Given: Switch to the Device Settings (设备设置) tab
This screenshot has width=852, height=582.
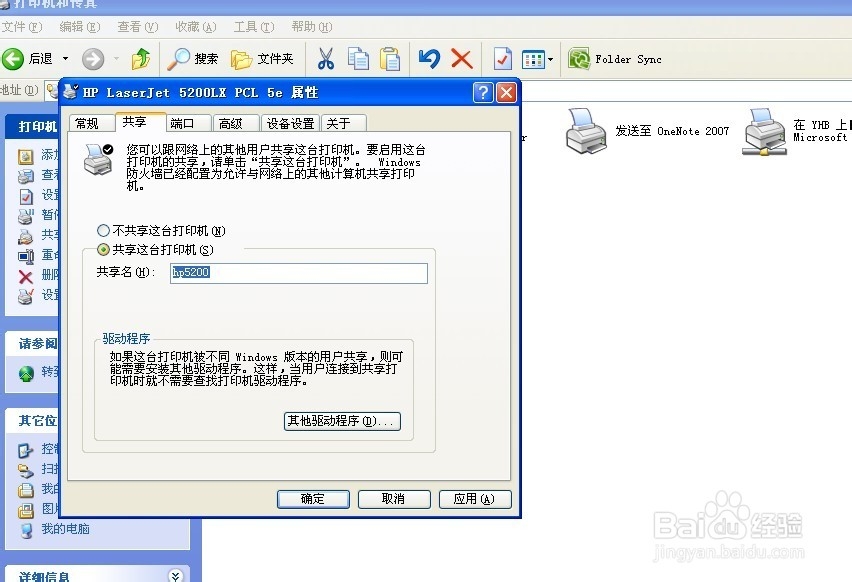Looking at the screenshot, I should (291, 123).
